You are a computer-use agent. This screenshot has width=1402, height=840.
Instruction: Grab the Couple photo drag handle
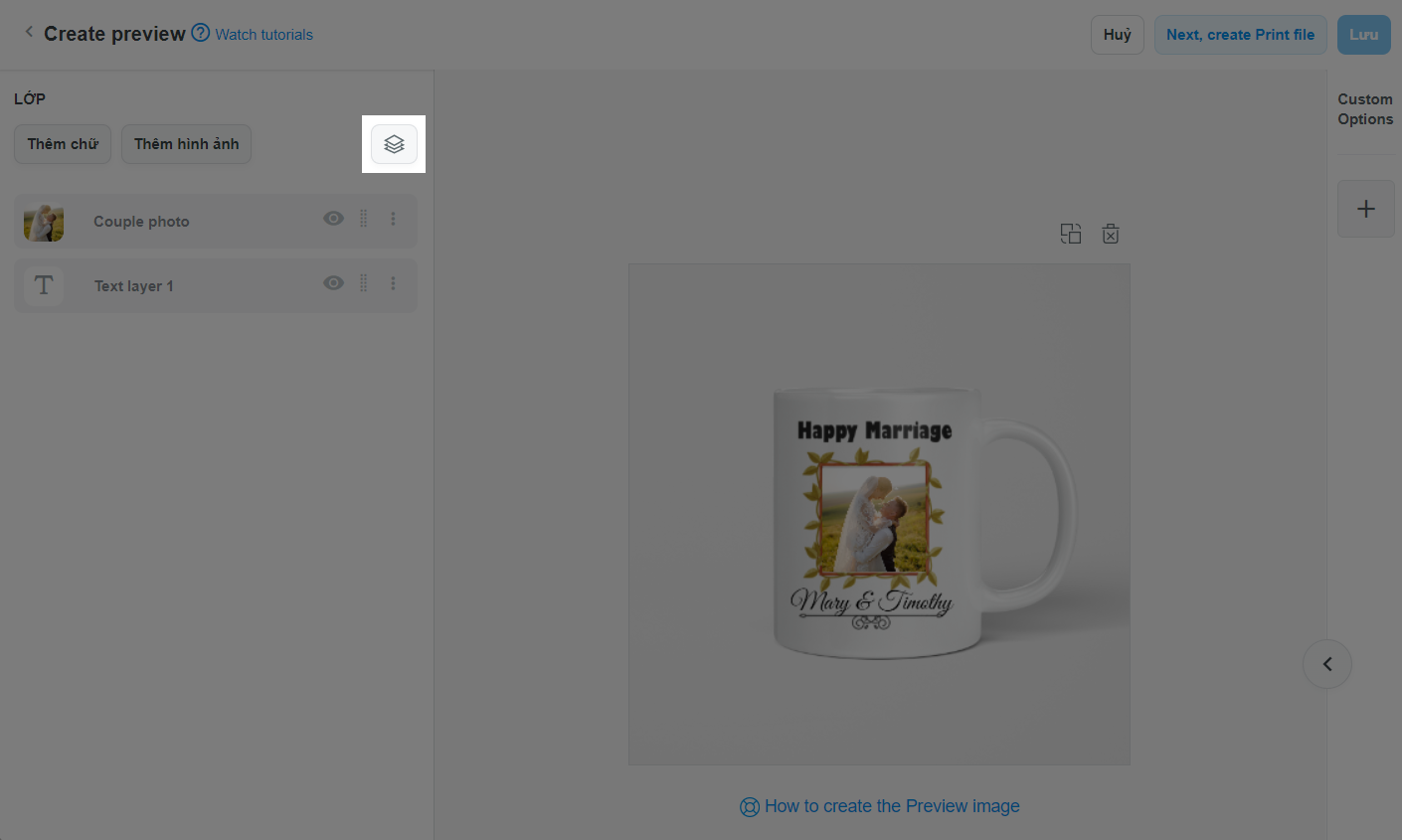(x=363, y=219)
